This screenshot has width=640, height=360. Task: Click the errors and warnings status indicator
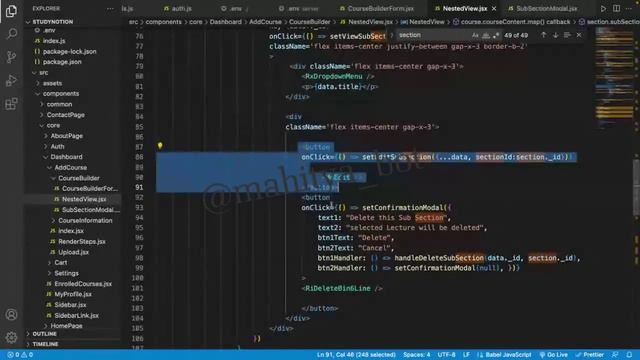tap(20, 355)
